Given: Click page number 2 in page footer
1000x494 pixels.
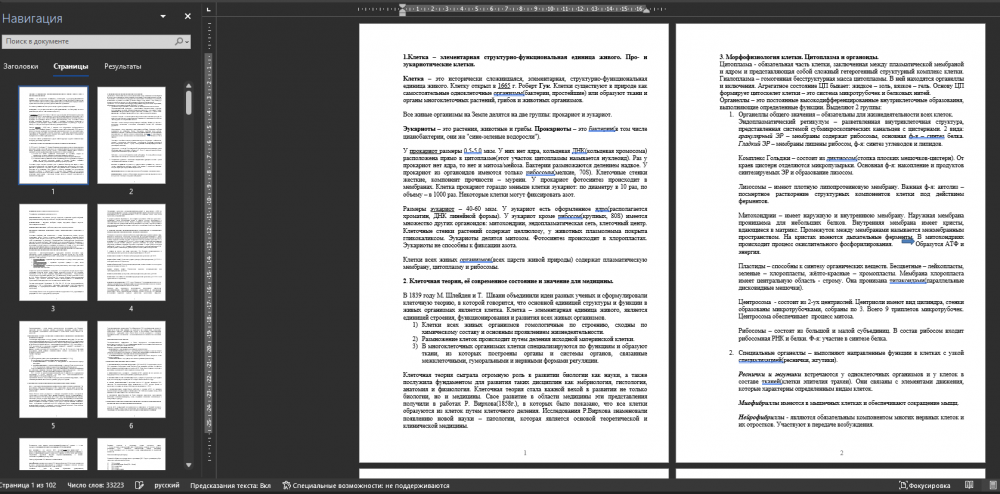Looking at the screenshot, I should pos(841,453).
